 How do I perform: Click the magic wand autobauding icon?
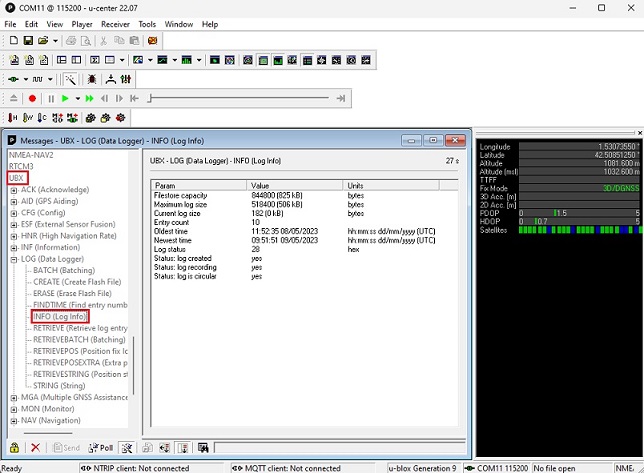pyautogui.click(x=71, y=78)
